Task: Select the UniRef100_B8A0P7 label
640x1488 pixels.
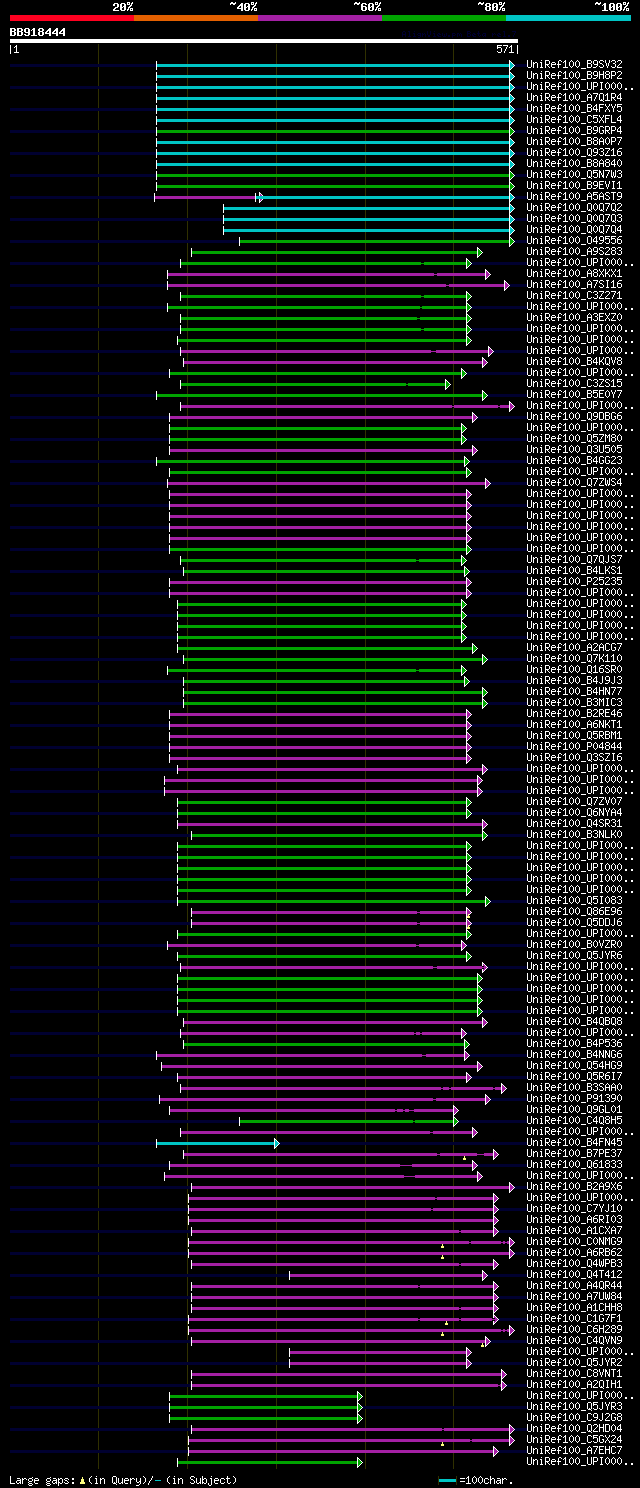Action: tap(574, 141)
